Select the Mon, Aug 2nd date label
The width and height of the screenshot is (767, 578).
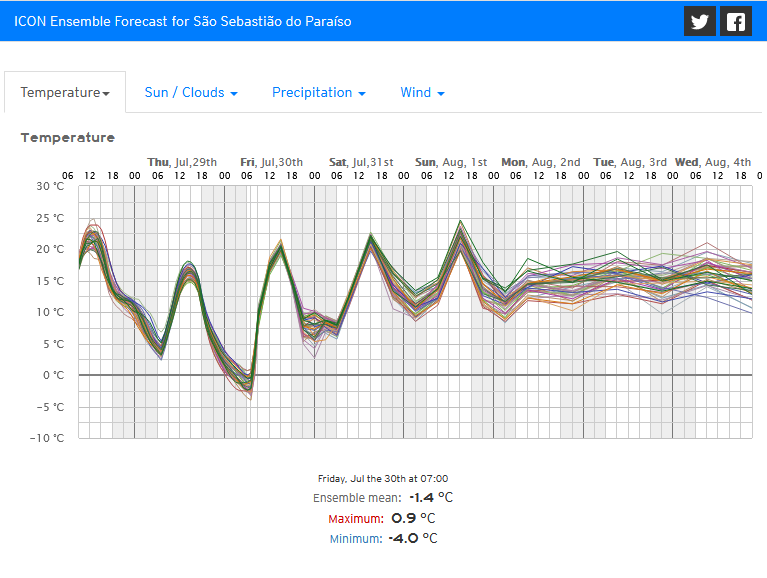[x=541, y=162]
